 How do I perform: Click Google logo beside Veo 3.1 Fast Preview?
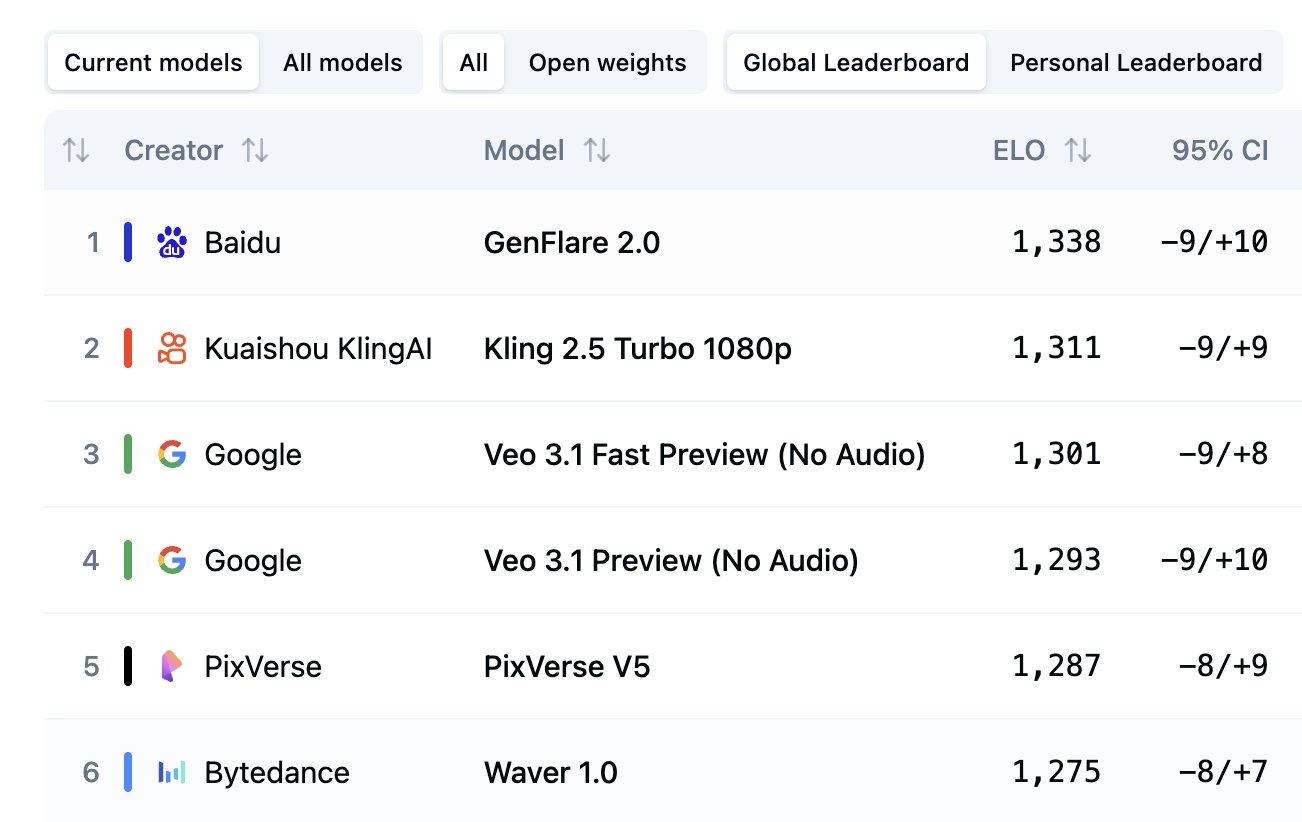click(x=172, y=454)
